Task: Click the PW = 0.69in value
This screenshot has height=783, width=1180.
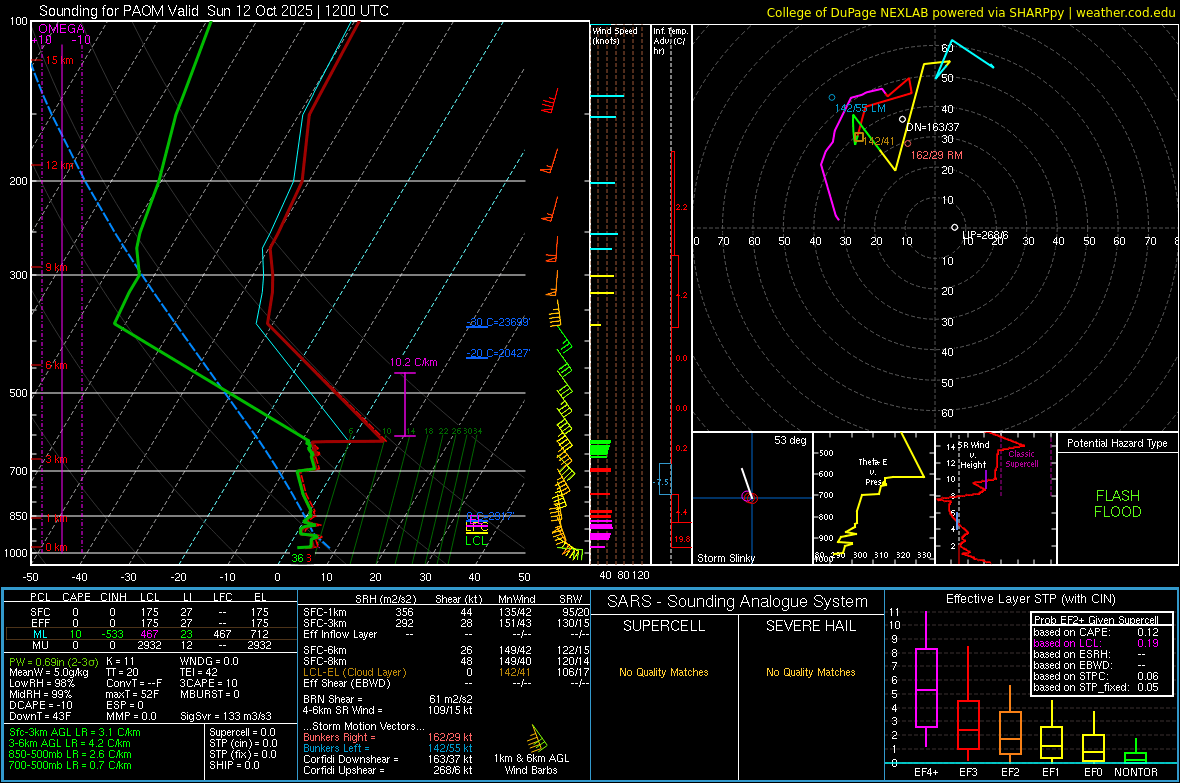Action: 51,661
